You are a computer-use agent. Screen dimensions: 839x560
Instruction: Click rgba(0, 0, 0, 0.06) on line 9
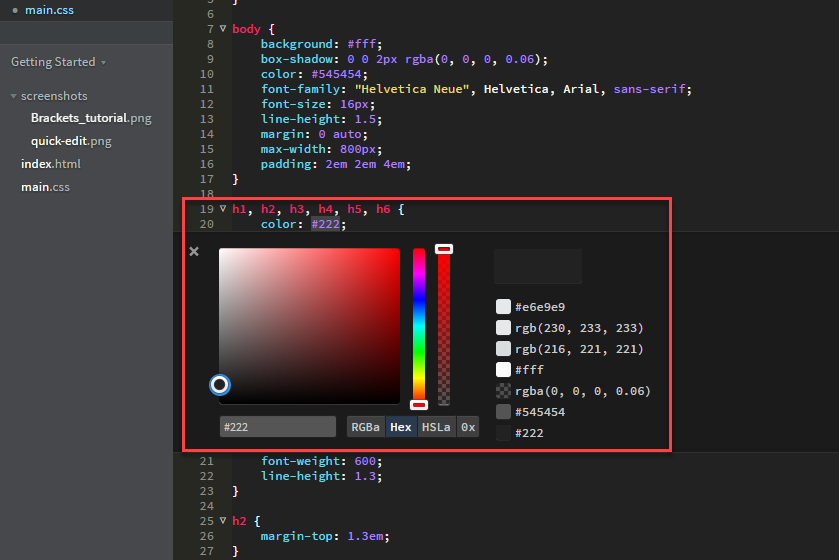(x=473, y=59)
